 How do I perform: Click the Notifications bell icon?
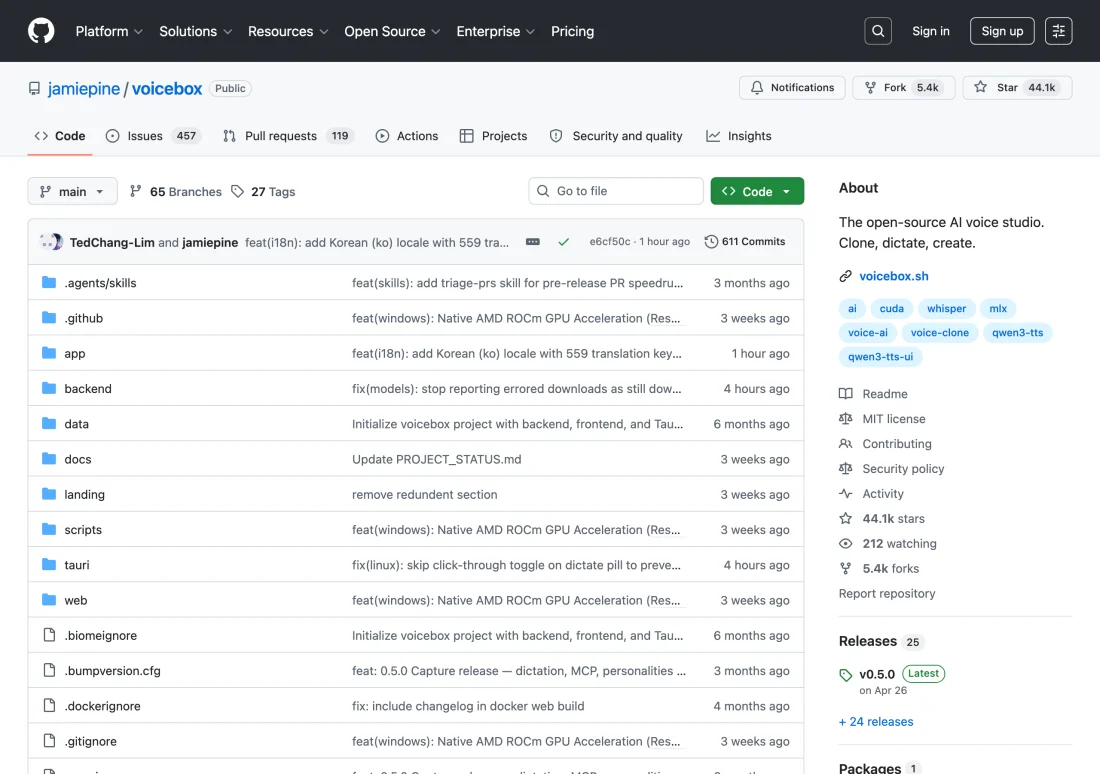coord(756,88)
